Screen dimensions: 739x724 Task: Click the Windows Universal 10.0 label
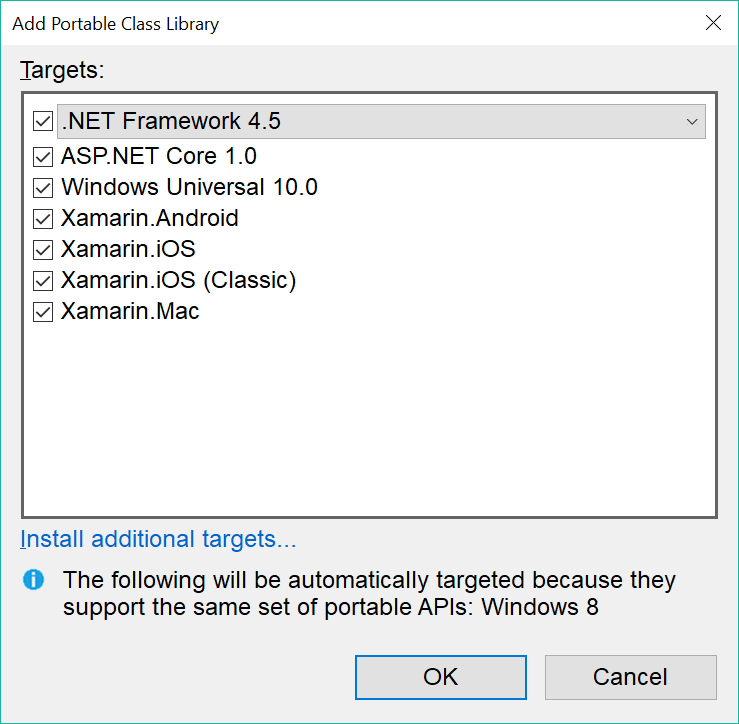click(x=189, y=187)
